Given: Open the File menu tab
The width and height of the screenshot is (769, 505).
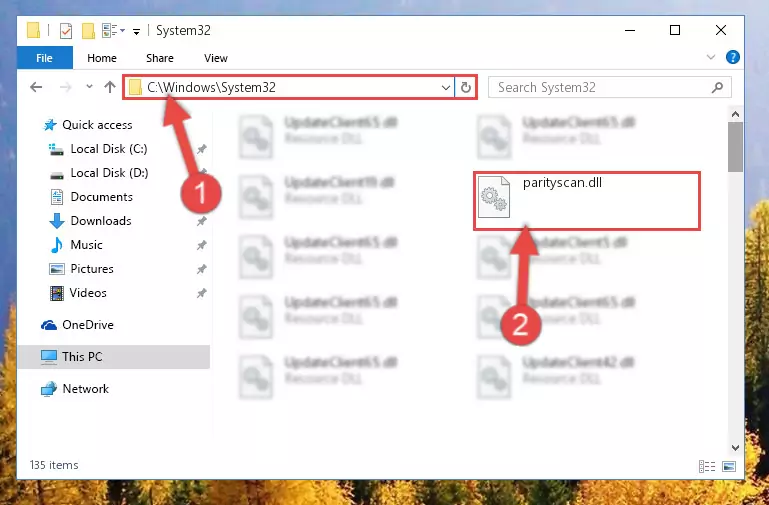Looking at the screenshot, I should point(45,58).
